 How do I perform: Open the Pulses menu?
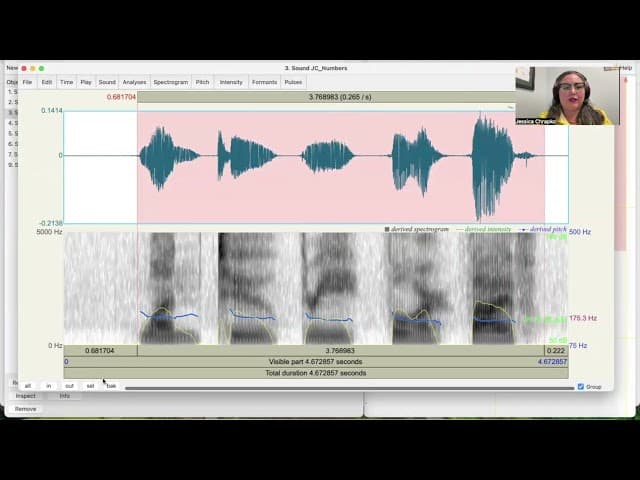pyautogui.click(x=293, y=82)
